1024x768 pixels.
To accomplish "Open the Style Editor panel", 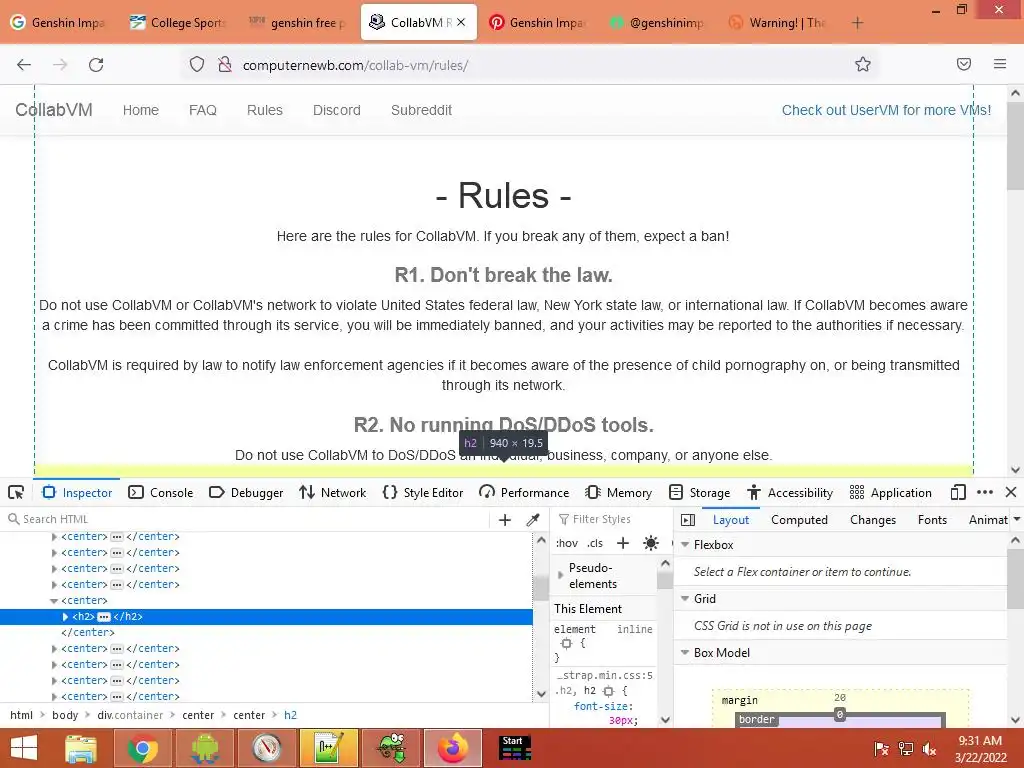I will click(423, 492).
